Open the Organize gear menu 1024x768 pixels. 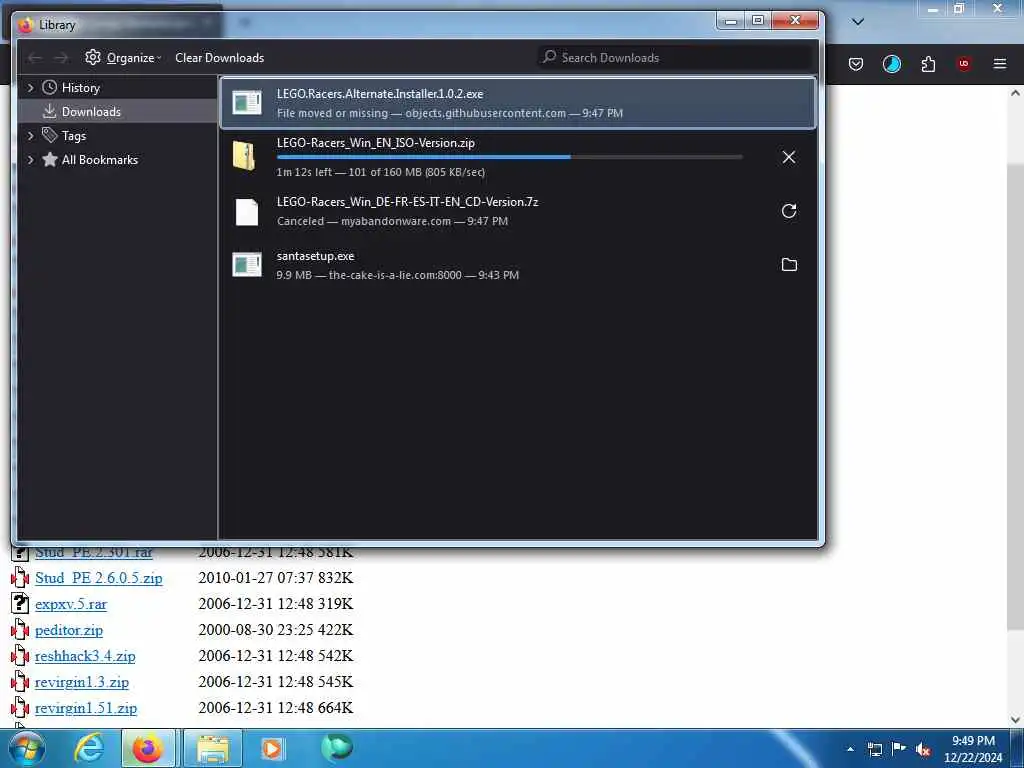click(x=122, y=57)
